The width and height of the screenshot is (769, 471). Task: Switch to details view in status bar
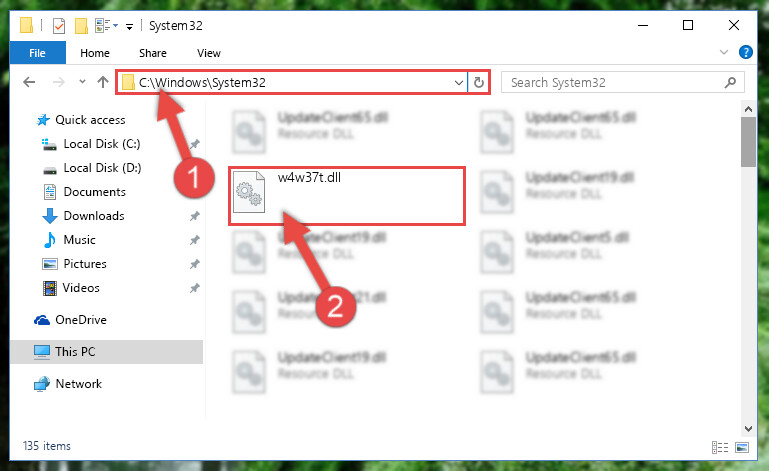(720, 447)
